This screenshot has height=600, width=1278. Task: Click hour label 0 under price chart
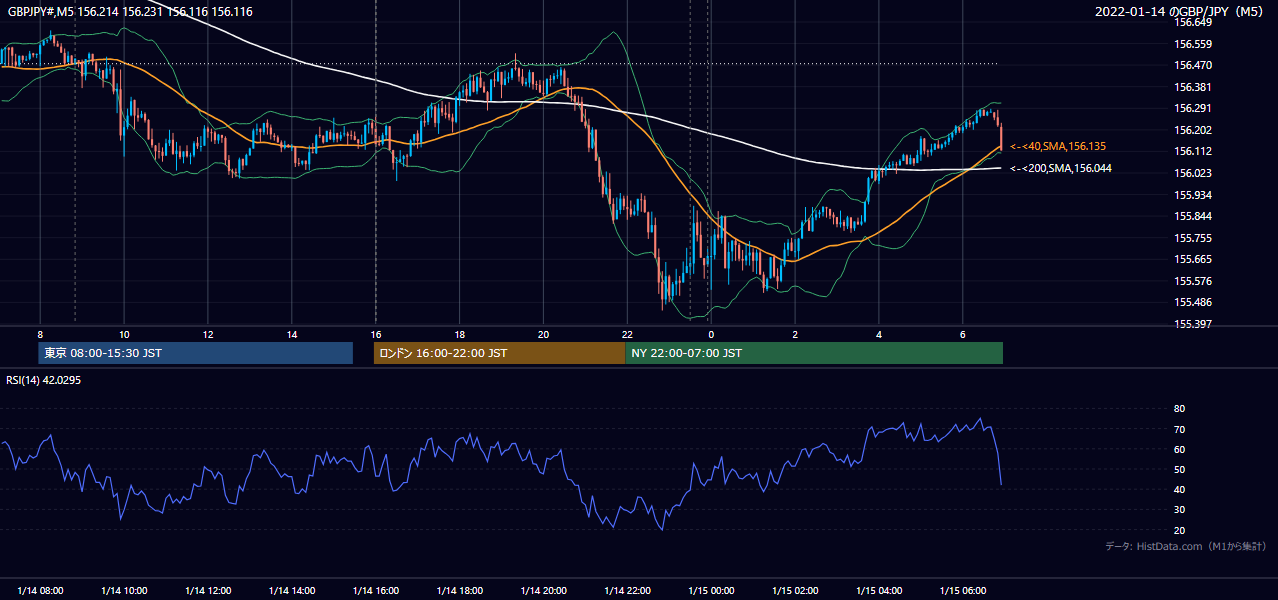tap(711, 334)
